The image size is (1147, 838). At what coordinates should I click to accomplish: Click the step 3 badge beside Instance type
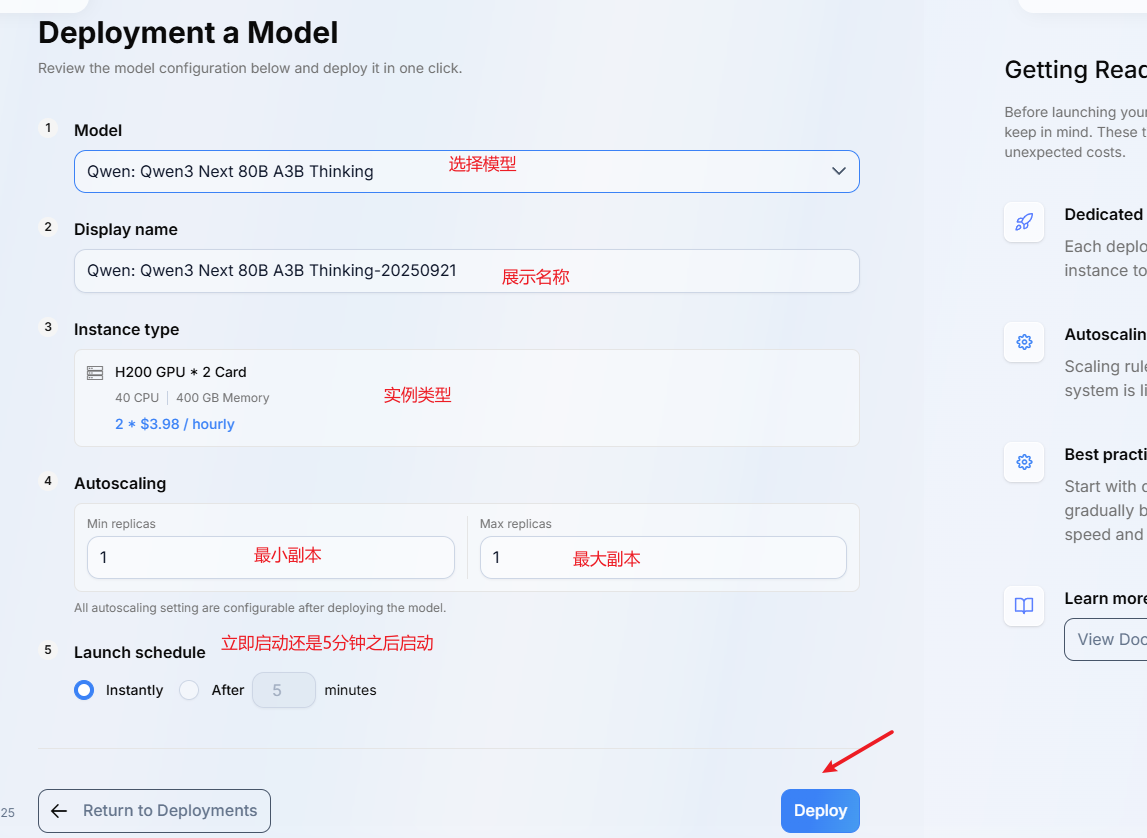point(47,327)
